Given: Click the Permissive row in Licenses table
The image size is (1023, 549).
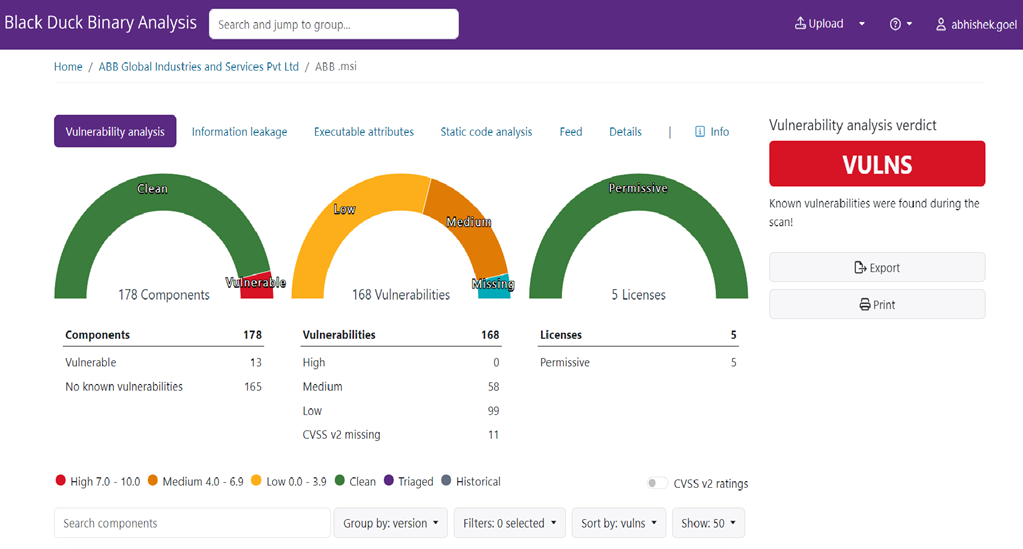Looking at the screenshot, I should [638, 362].
